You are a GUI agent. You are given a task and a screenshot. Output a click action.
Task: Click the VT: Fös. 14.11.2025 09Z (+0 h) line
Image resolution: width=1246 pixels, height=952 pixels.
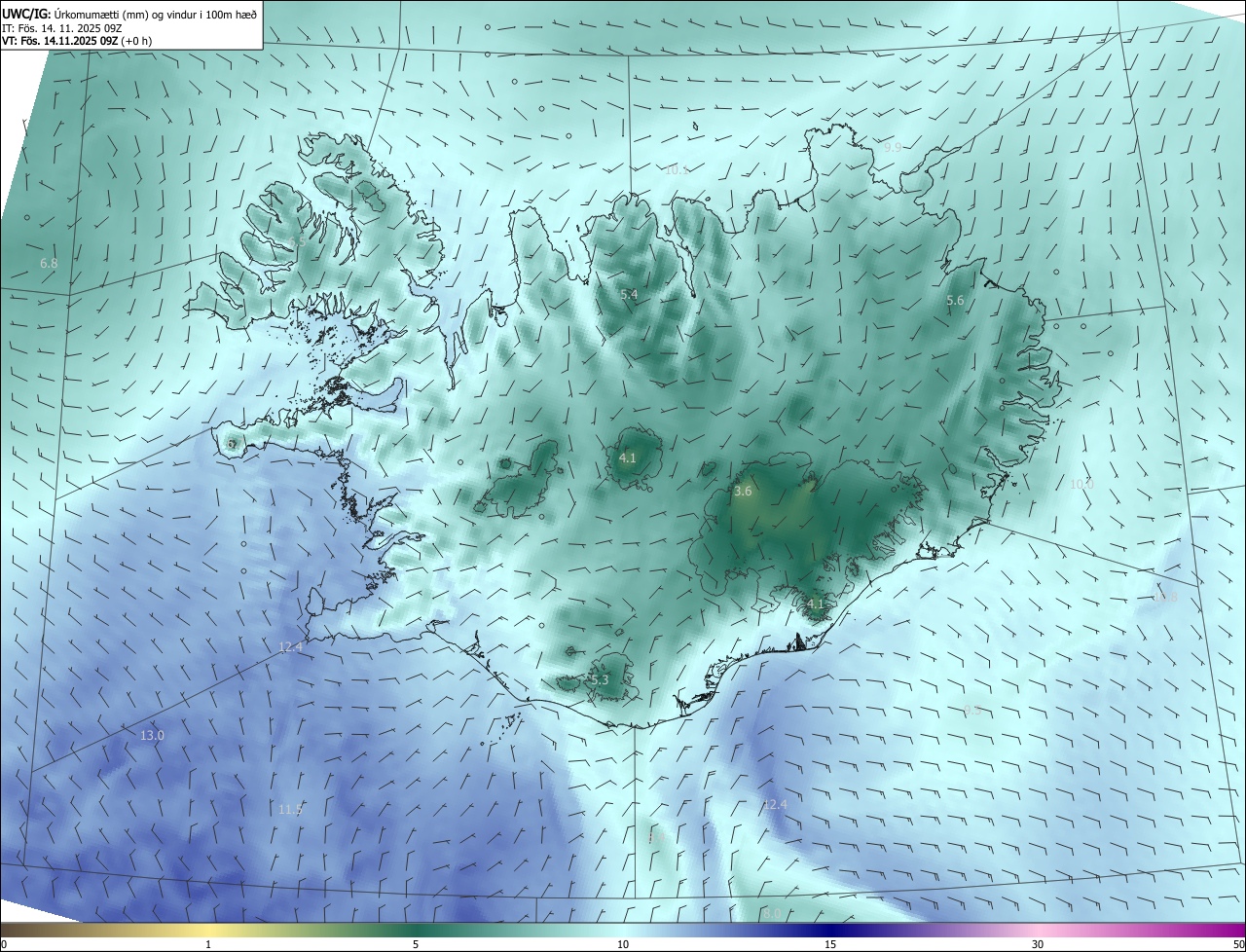click(x=77, y=41)
